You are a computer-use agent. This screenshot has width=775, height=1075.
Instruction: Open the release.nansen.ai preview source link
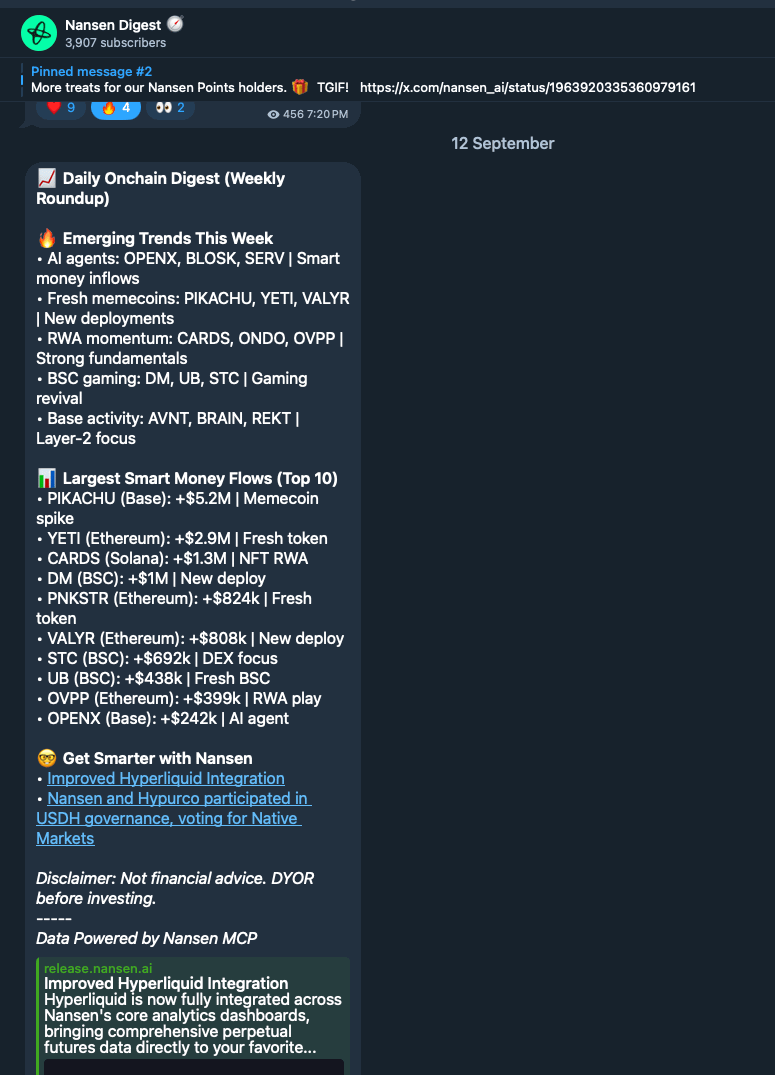click(x=98, y=968)
